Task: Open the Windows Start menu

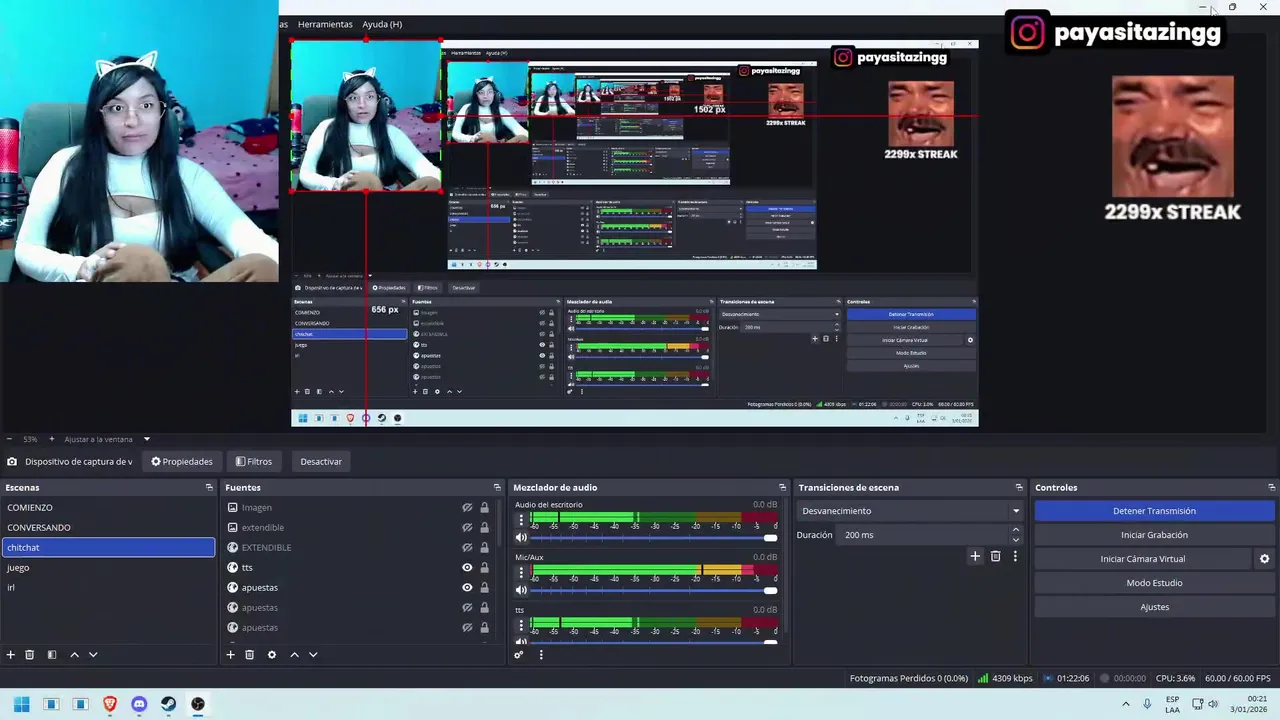Action: pyautogui.click(x=22, y=704)
